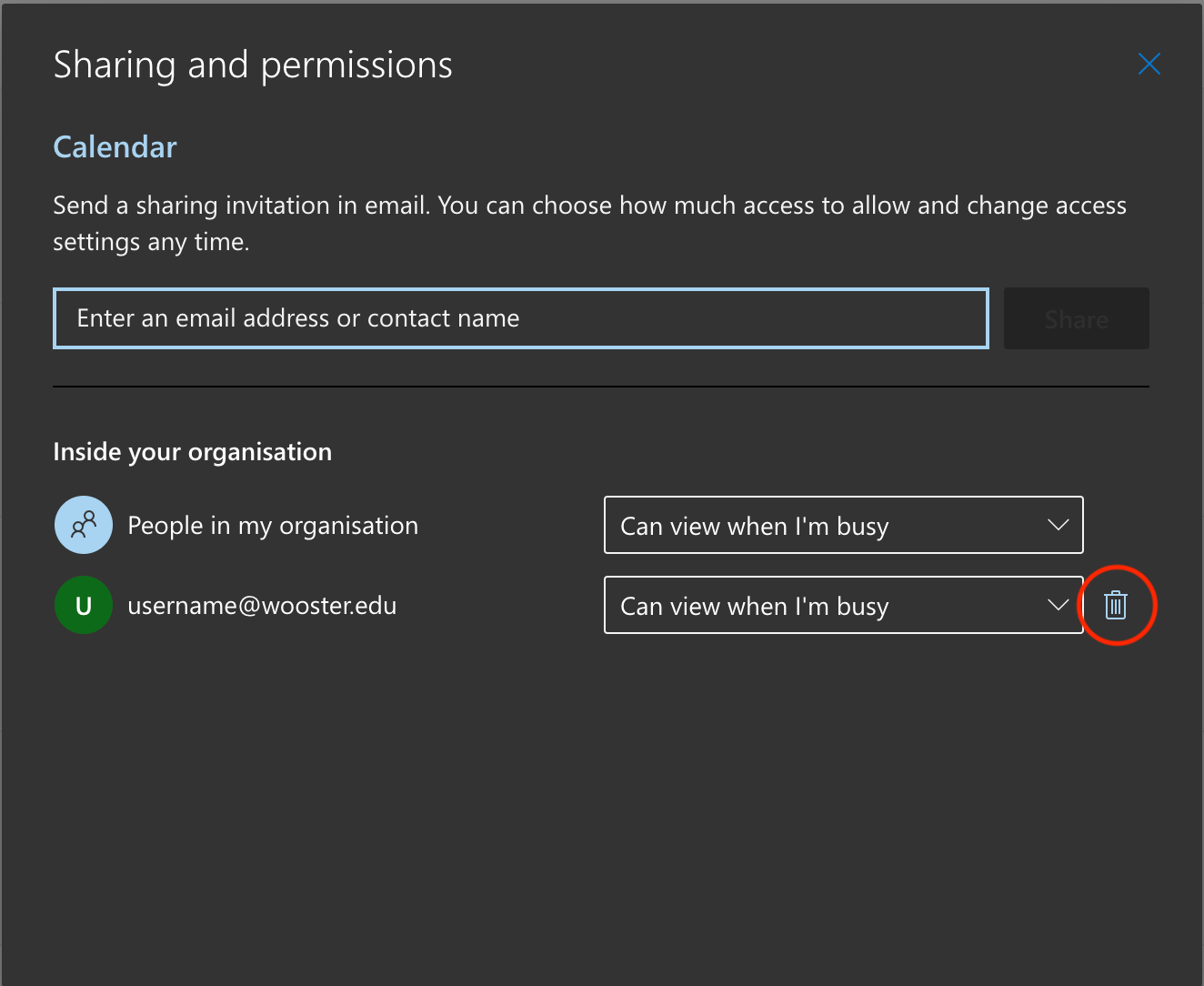Close the Sharing and permissions dialog
Viewport: 1204px width, 986px height.
coord(1149,65)
